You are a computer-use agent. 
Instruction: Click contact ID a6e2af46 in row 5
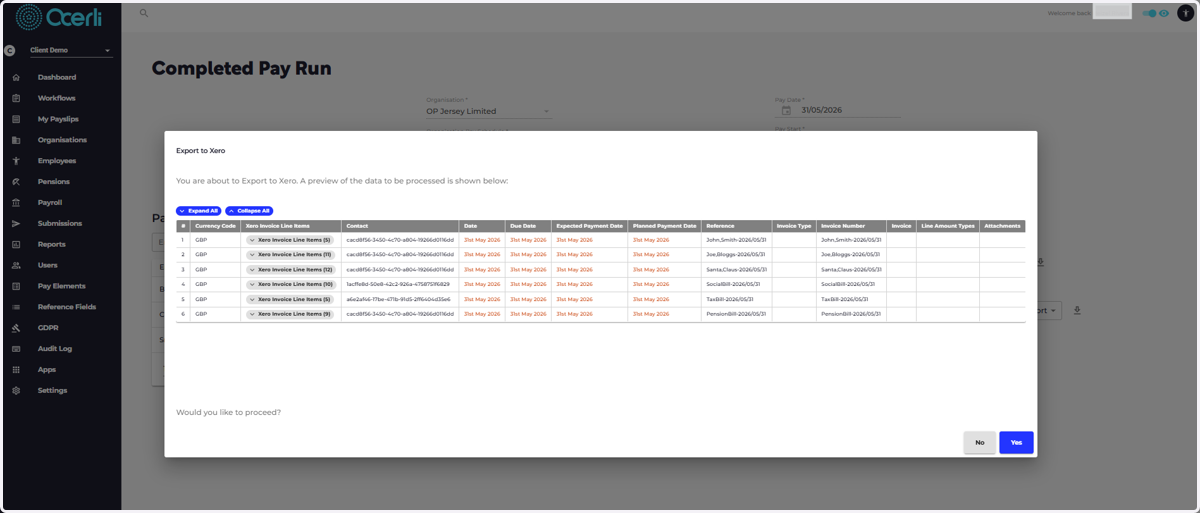[x=398, y=299]
